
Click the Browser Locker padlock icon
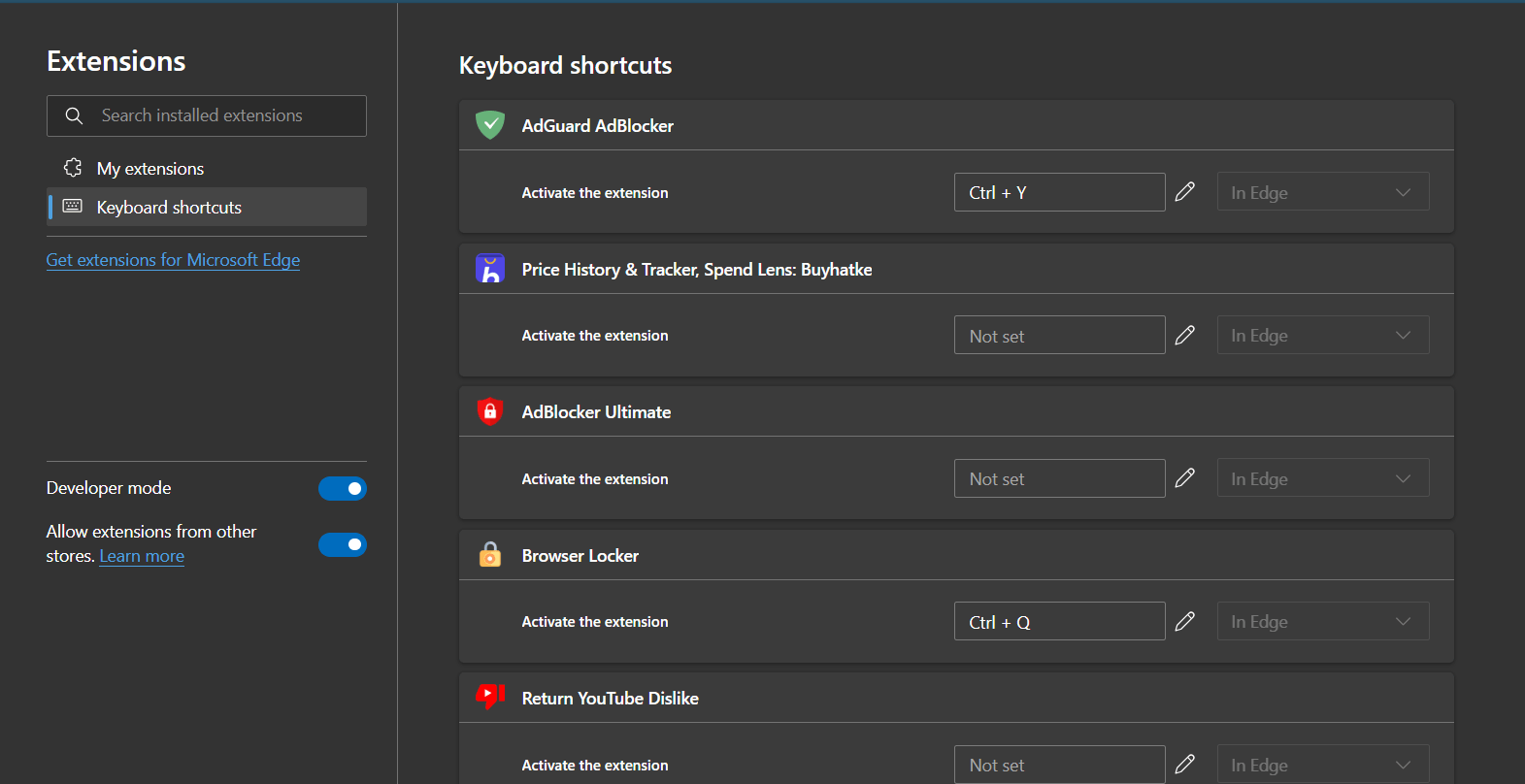(490, 555)
